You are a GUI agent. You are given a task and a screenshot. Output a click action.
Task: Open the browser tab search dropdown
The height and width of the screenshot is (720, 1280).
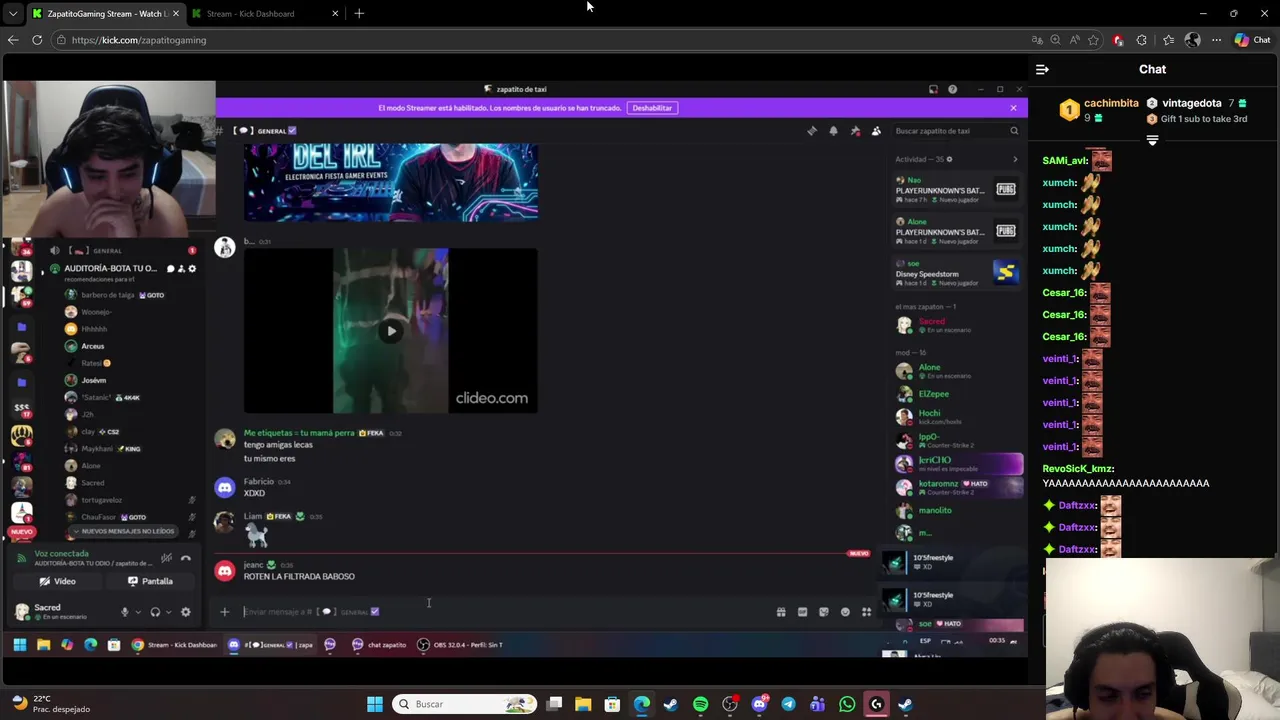click(12, 13)
